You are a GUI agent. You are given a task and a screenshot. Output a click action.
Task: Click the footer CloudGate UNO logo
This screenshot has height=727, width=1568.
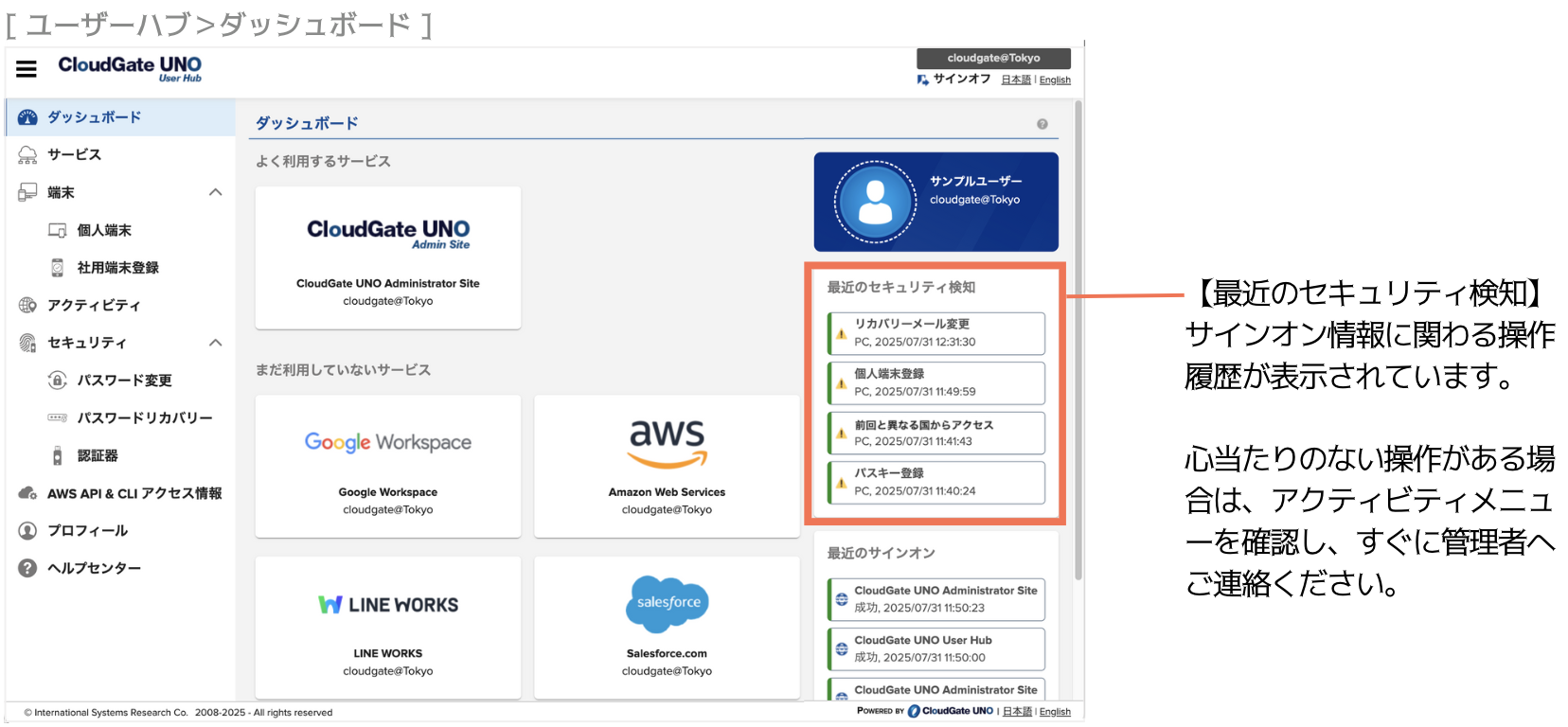pos(951,711)
